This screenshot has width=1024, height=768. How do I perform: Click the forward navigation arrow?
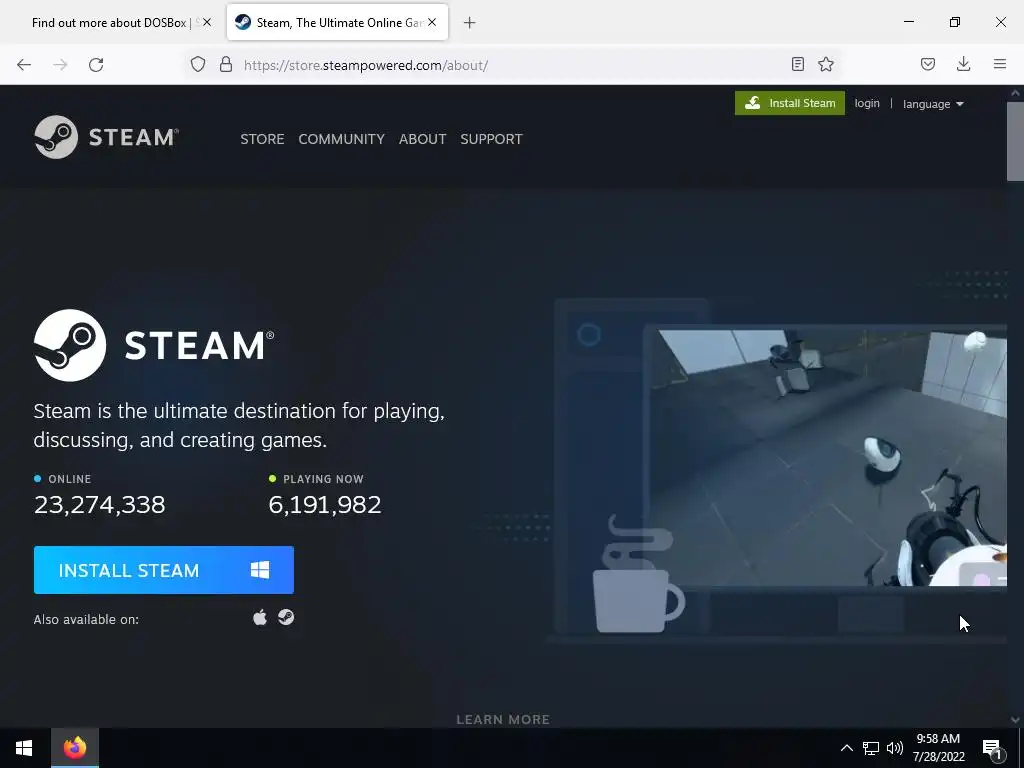pos(60,65)
